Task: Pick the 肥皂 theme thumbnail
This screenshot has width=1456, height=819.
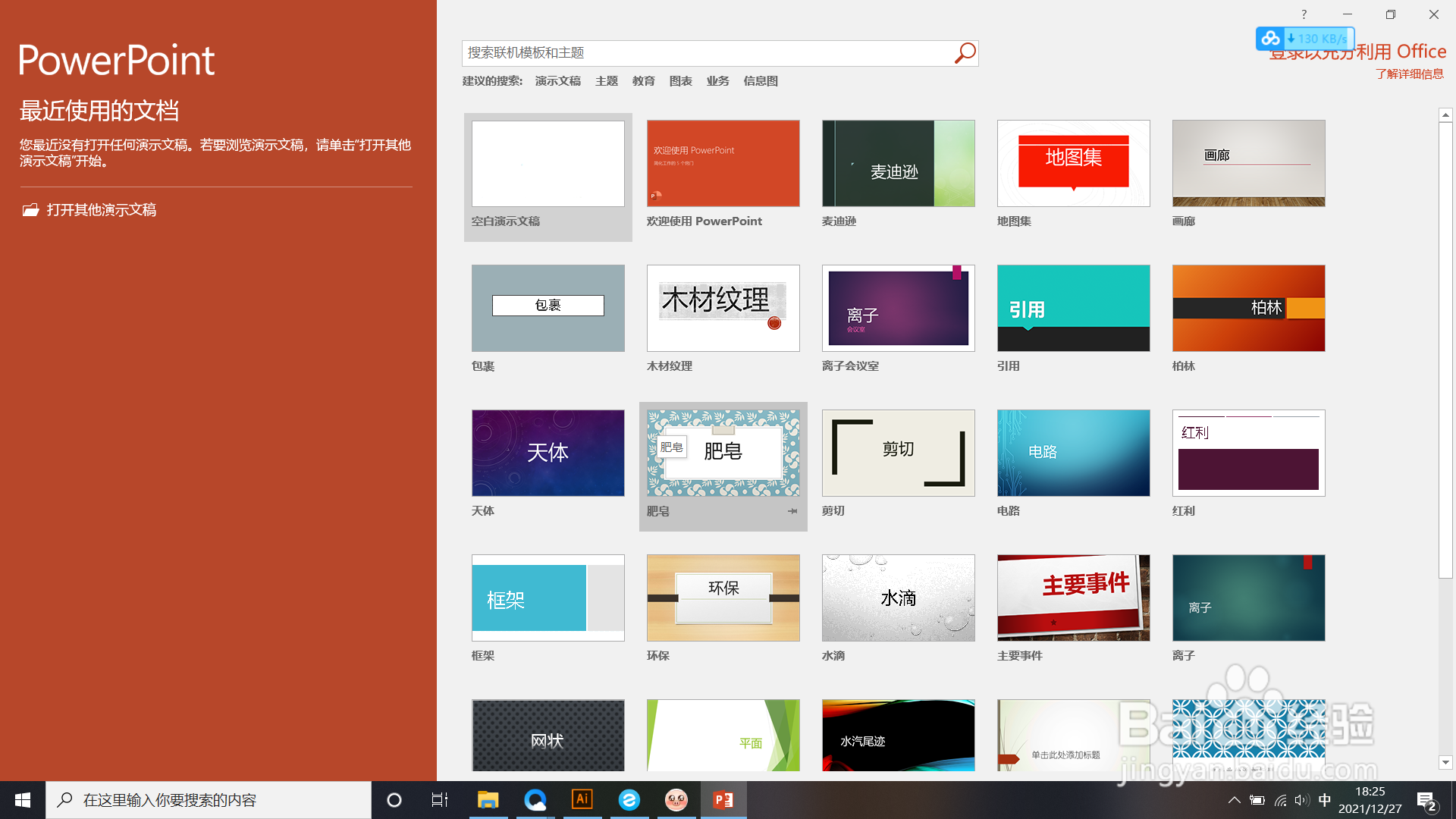Action: tap(723, 453)
